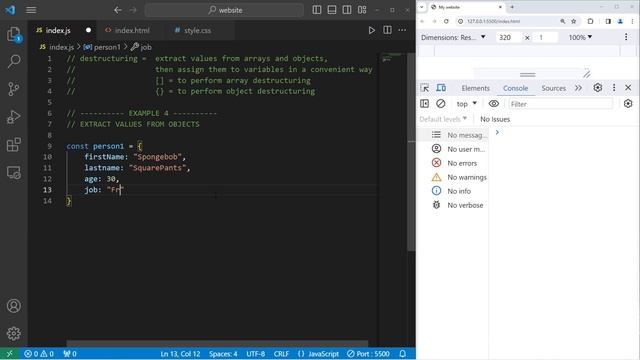Open the Customize Layout icon
Image resolution: width=640 pixels, height=360 pixels.
[x=362, y=10]
